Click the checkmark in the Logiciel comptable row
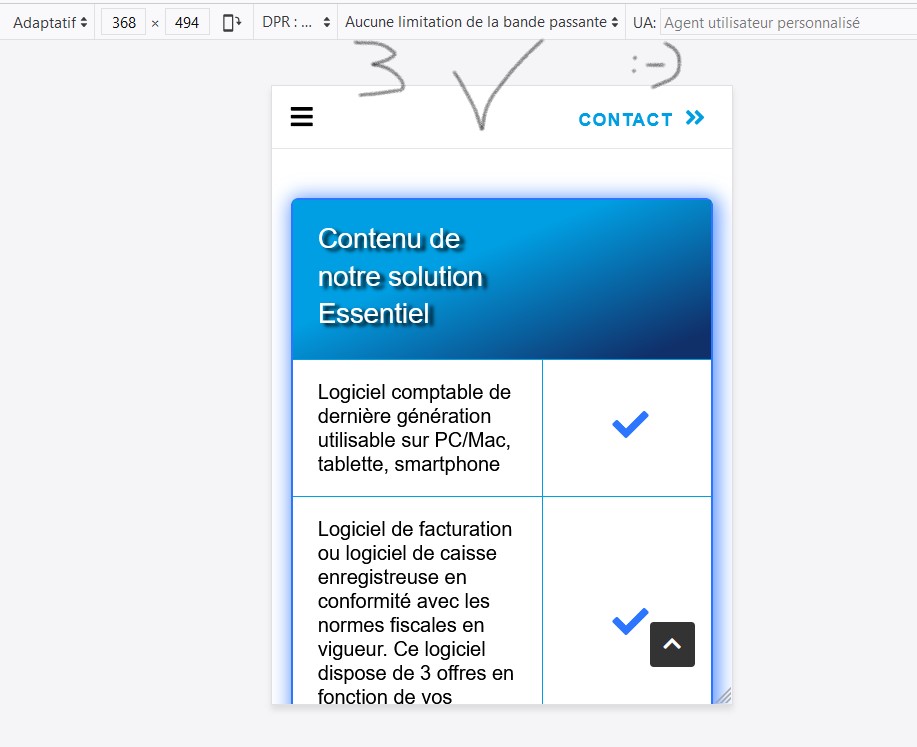917x747 pixels. pos(630,424)
